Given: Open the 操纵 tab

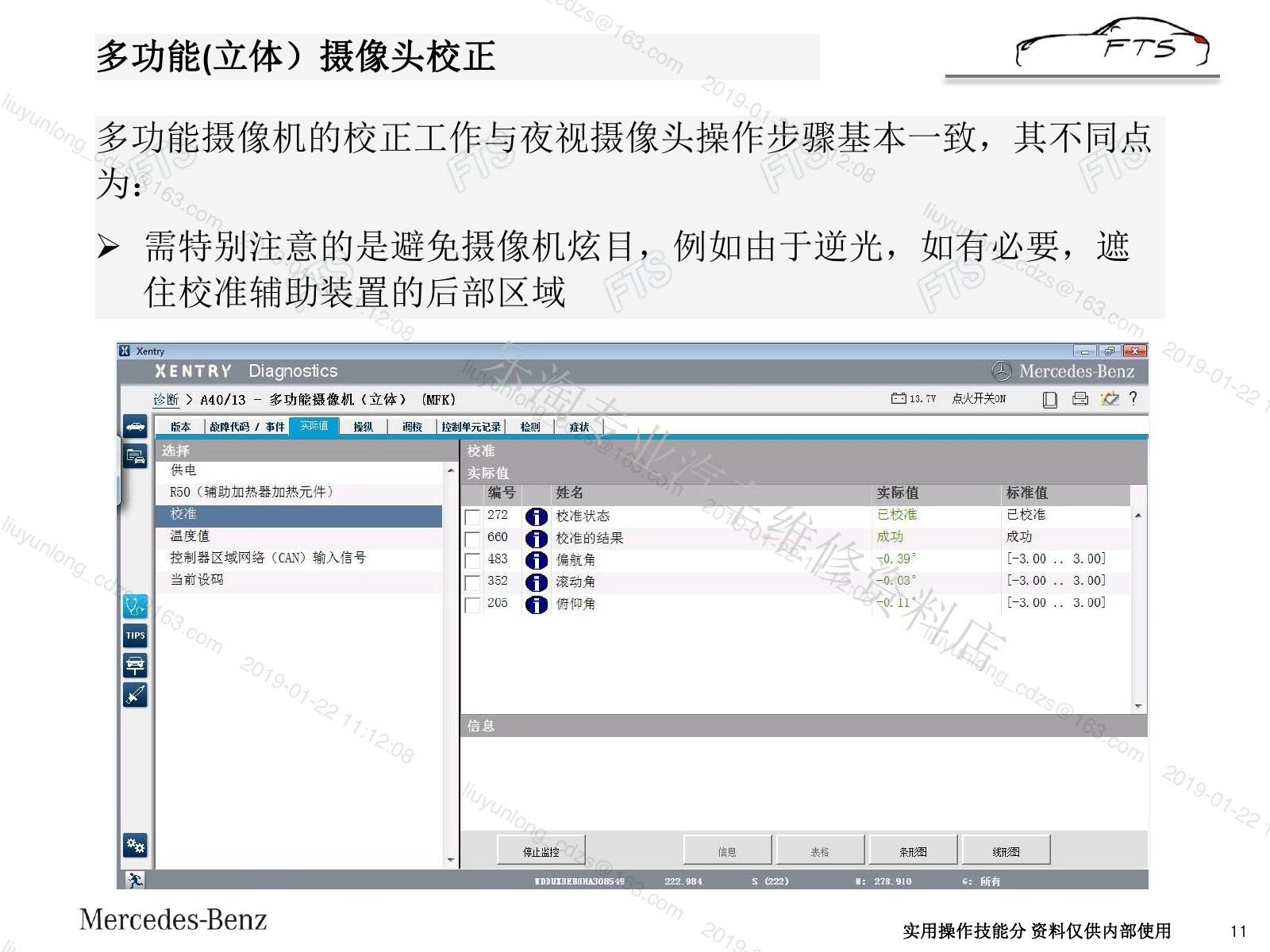Looking at the screenshot, I should coord(364,427).
